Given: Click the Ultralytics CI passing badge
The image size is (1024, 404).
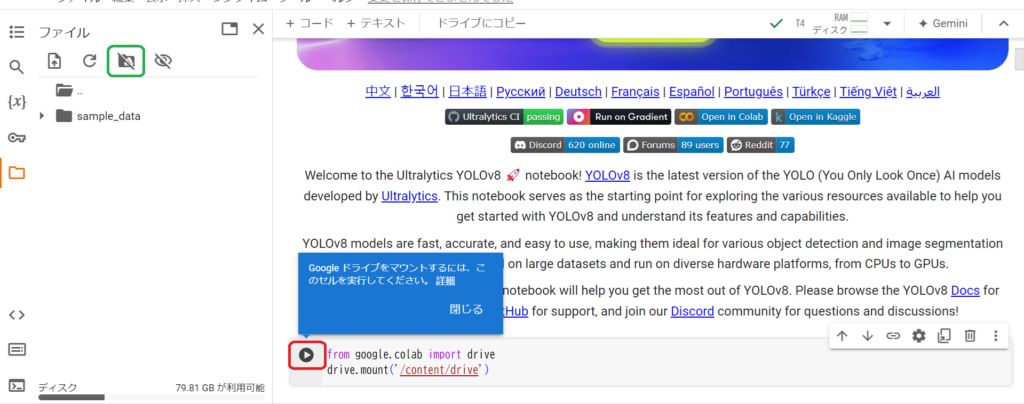Looking at the screenshot, I should [504, 117].
